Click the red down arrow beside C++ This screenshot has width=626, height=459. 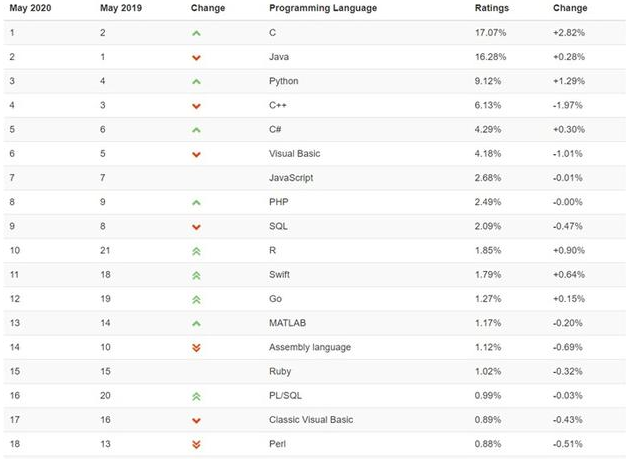(x=196, y=106)
